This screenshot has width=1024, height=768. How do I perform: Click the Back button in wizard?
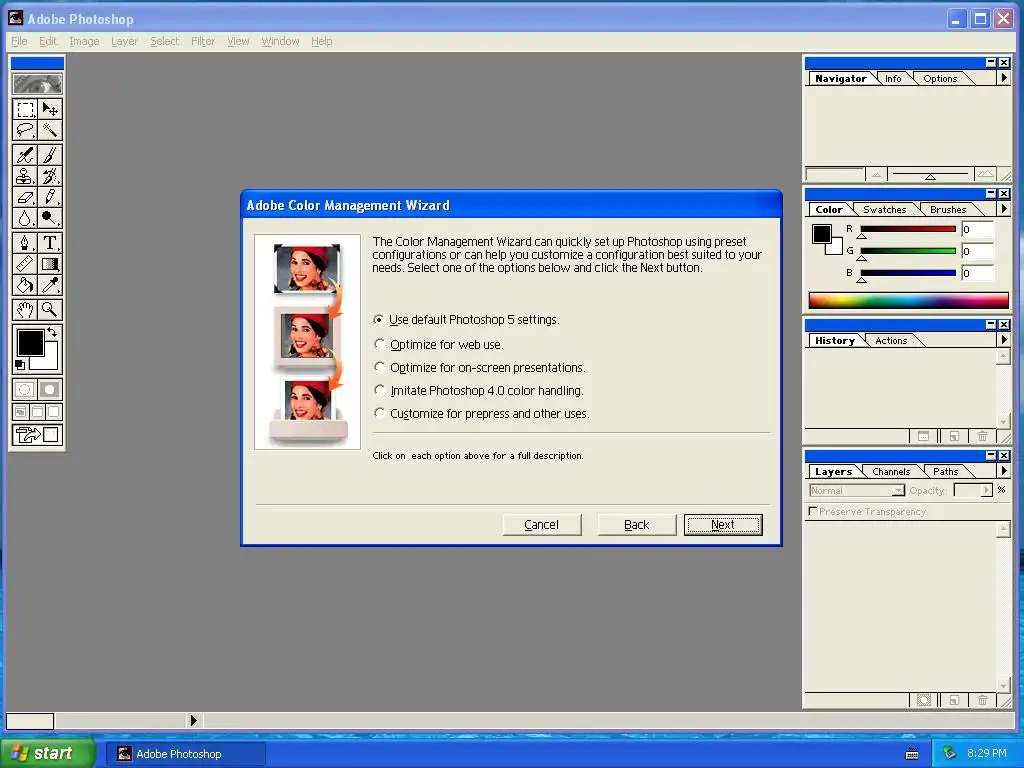tap(637, 524)
